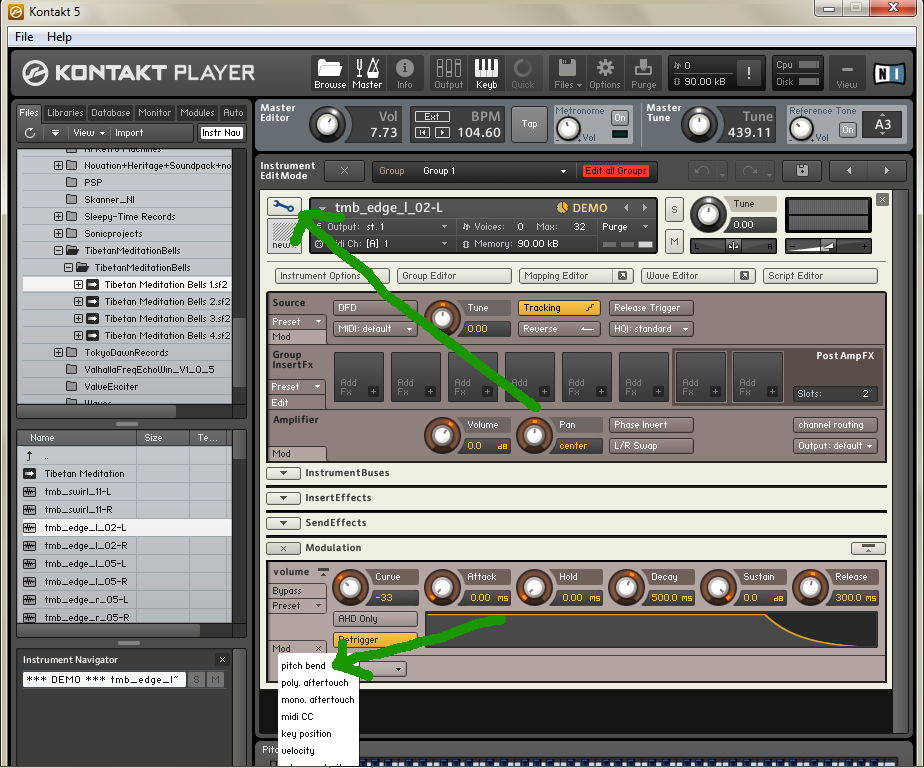Show the Output mixer section
Image resolution: width=924 pixels, height=768 pixels.
point(448,73)
